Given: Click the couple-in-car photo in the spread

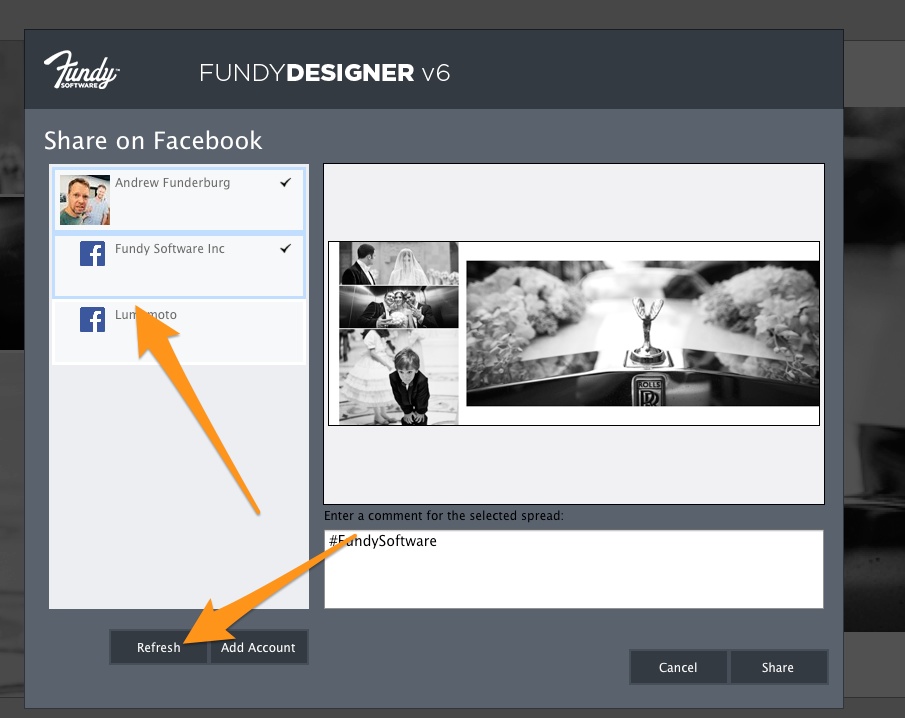Looking at the screenshot, I should coord(399,307).
